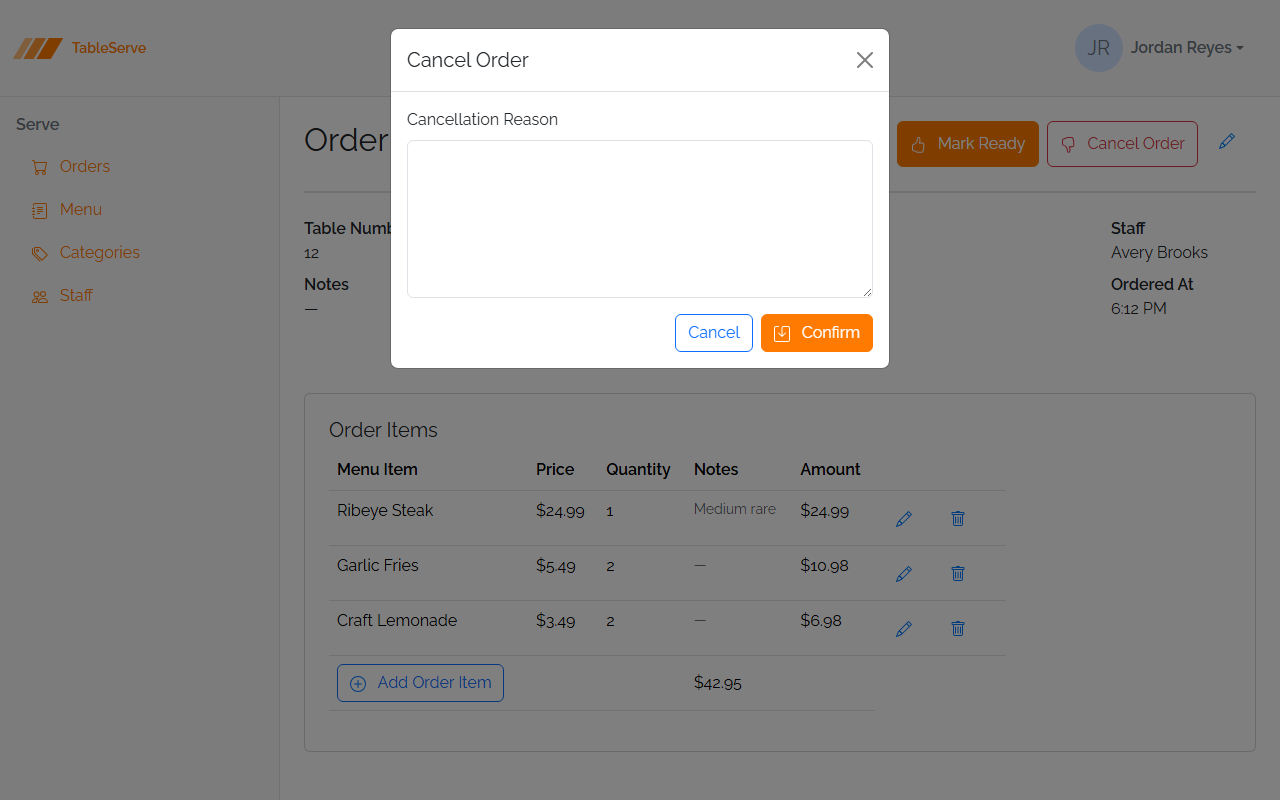Click the Cancel Order dialog title

(x=468, y=60)
